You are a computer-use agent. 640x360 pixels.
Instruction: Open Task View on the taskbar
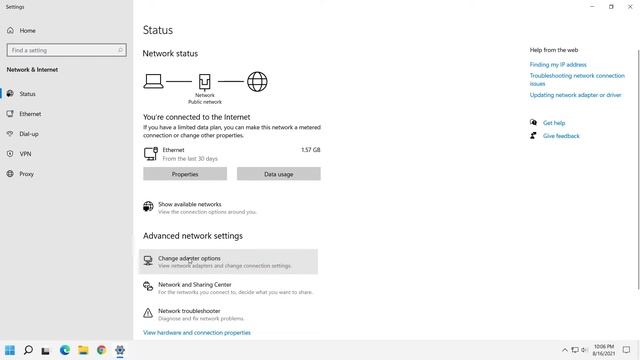click(x=46, y=351)
